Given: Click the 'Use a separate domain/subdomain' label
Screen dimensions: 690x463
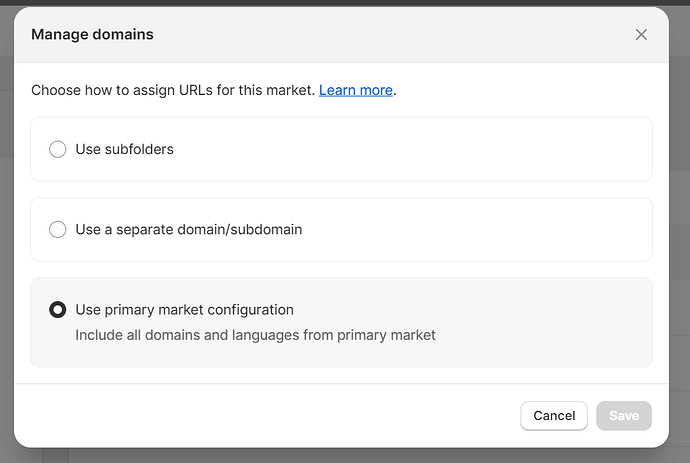Looking at the screenshot, I should pos(188,229).
